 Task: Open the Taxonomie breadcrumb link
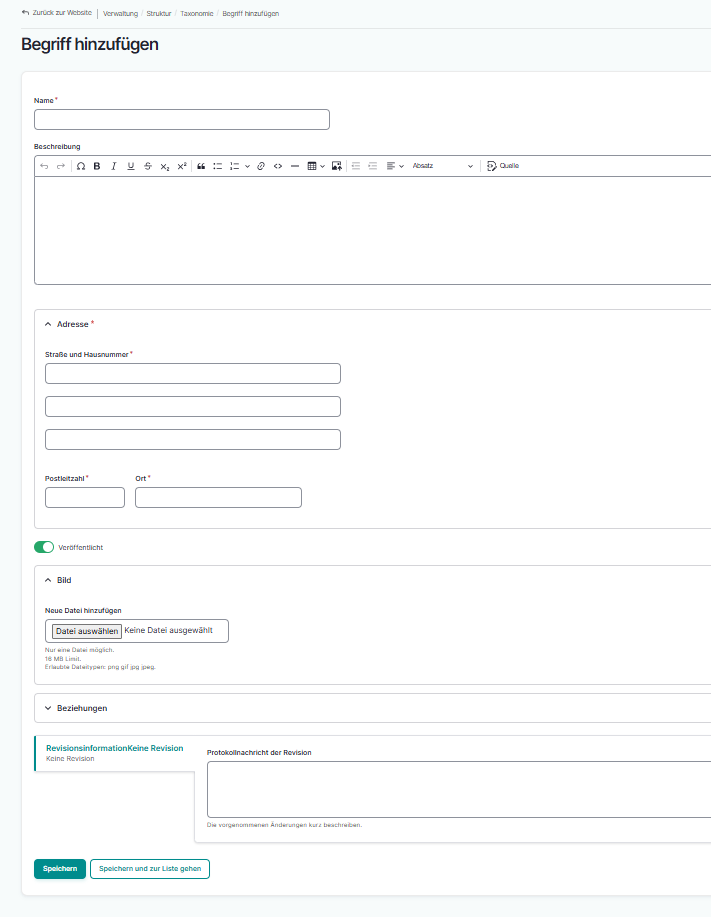pyautogui.click(x=196, y=14)
